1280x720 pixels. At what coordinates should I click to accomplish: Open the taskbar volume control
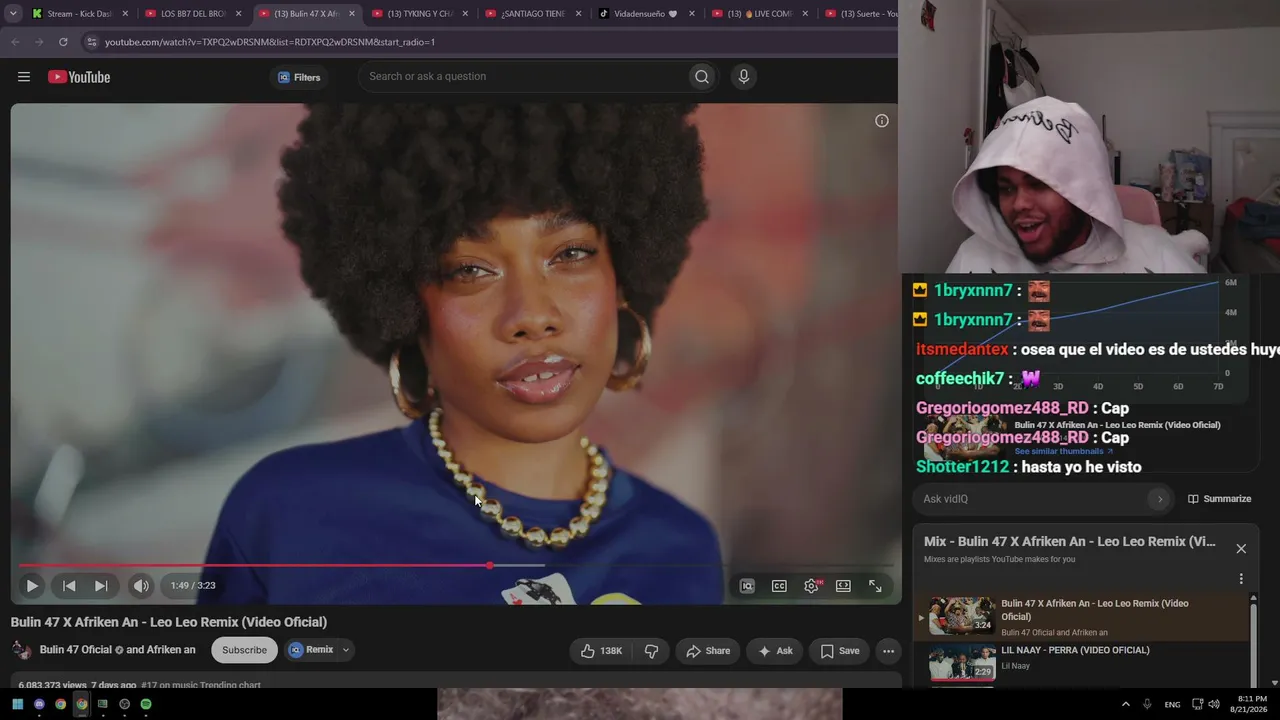tap(1214, 704)
